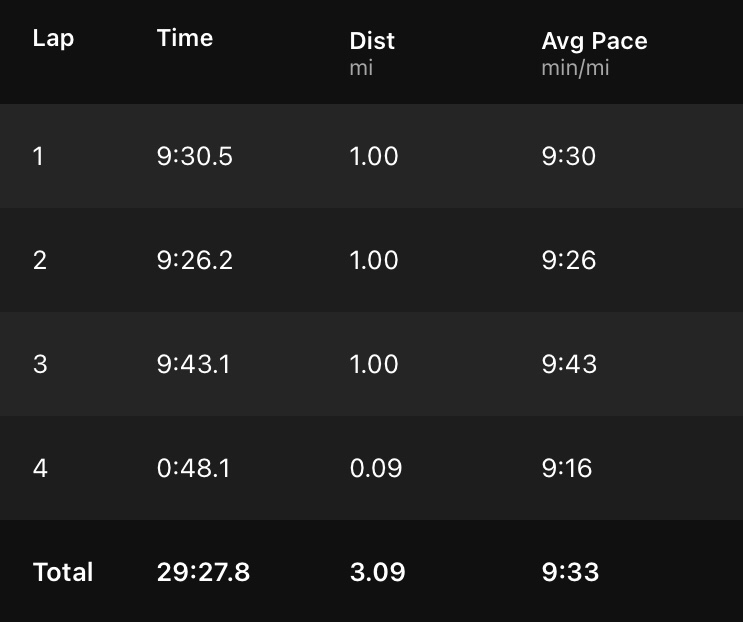This screenshot has height=622, width=743.
Task: Click lap 1 time 9:30.5
Action: coord(195,156)
